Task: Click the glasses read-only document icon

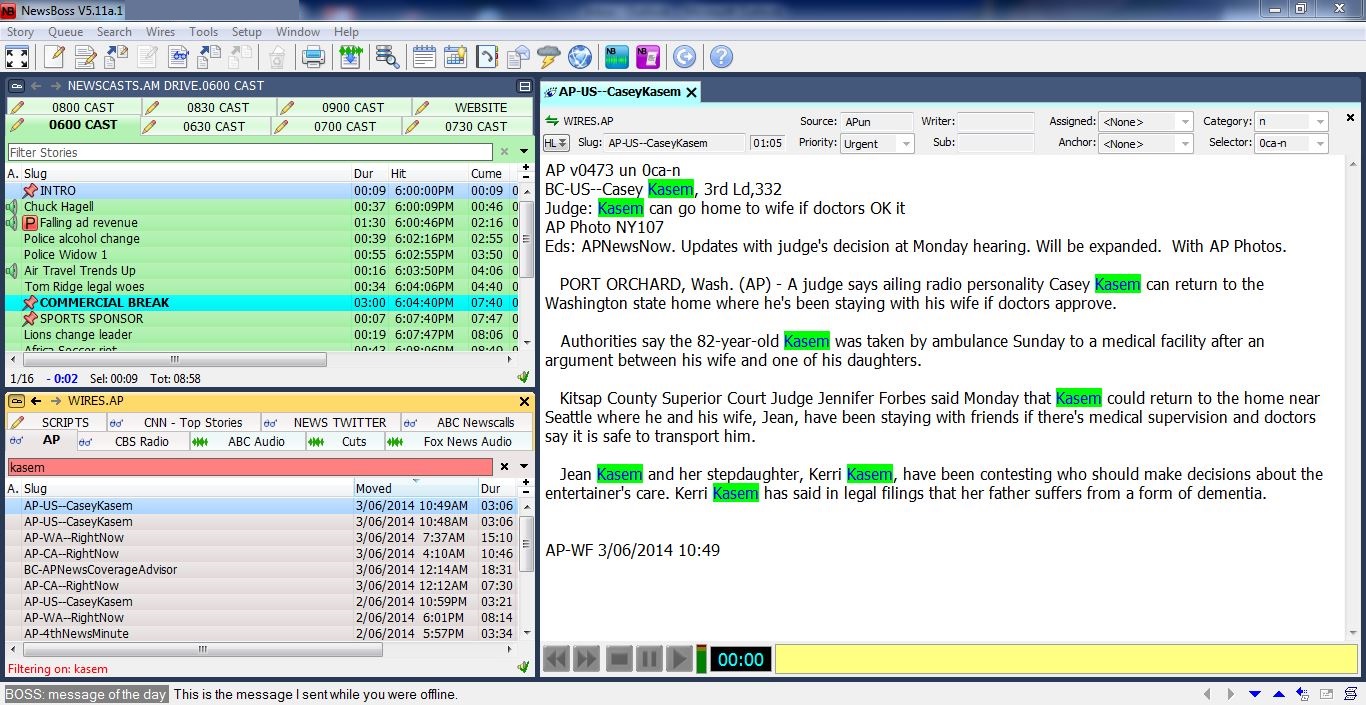Action: point(178,57)
